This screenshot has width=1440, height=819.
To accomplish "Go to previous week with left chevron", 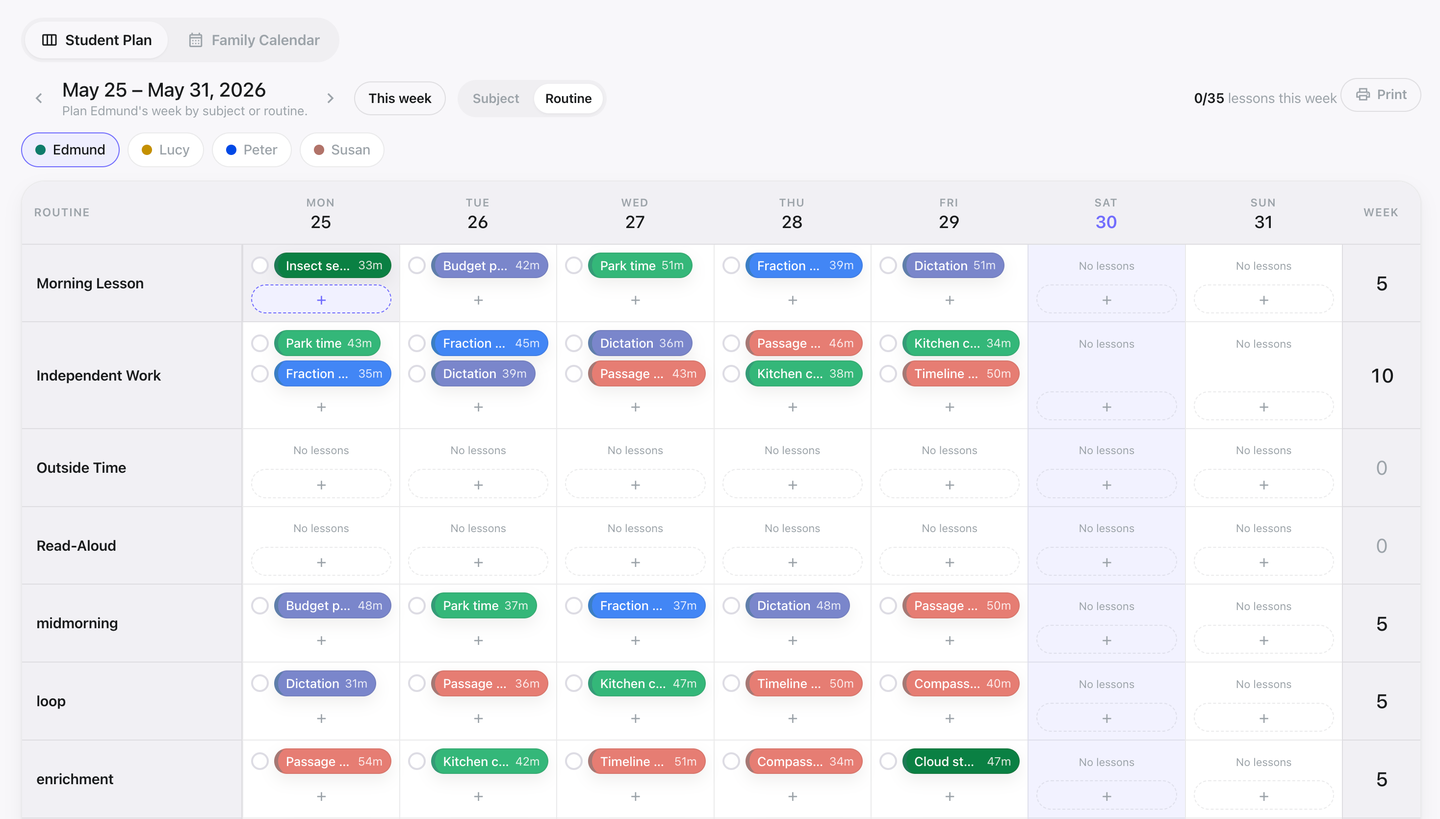I will [x=39, y=98].
